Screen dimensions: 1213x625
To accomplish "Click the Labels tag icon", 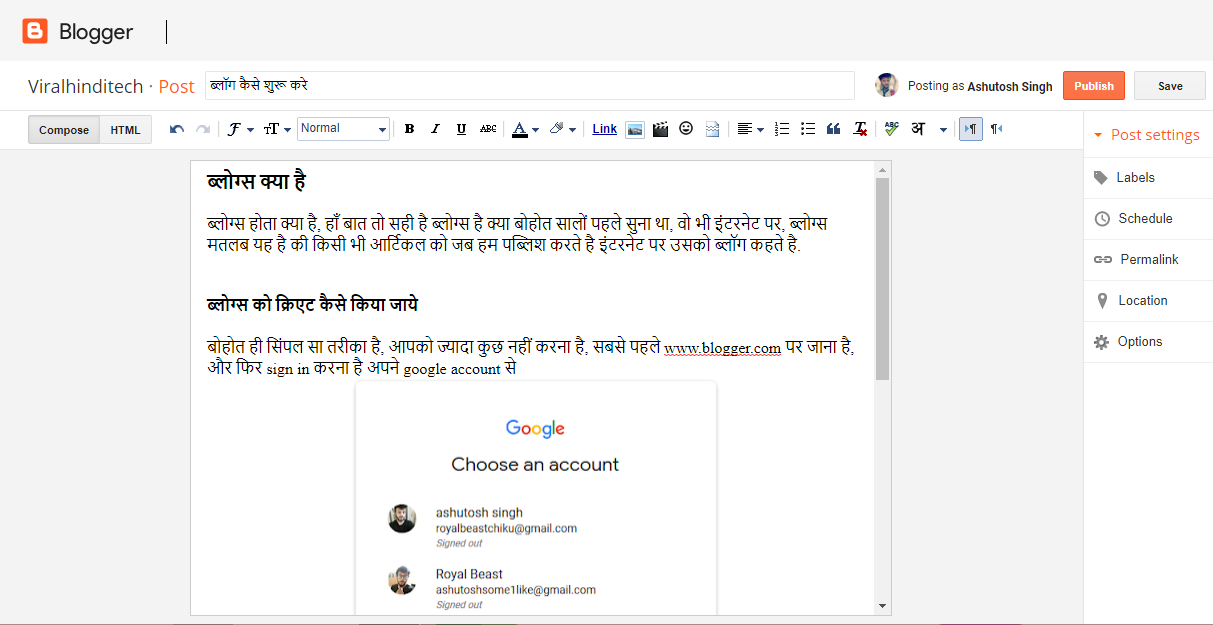I will point(1101,178).
